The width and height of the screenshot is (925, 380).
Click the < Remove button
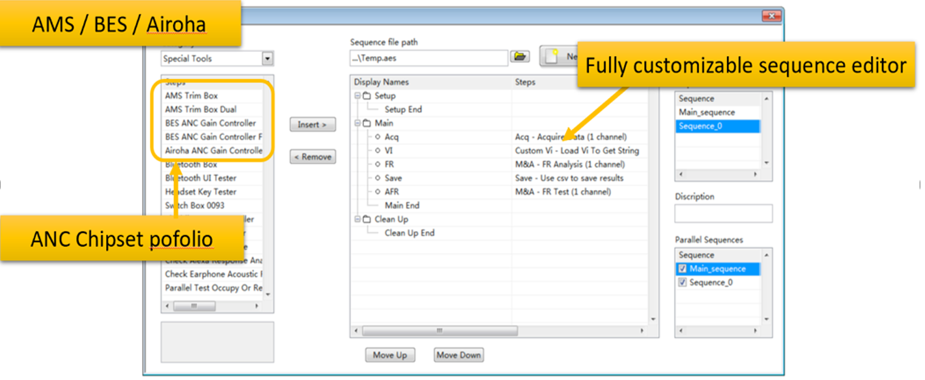(313, 157)
